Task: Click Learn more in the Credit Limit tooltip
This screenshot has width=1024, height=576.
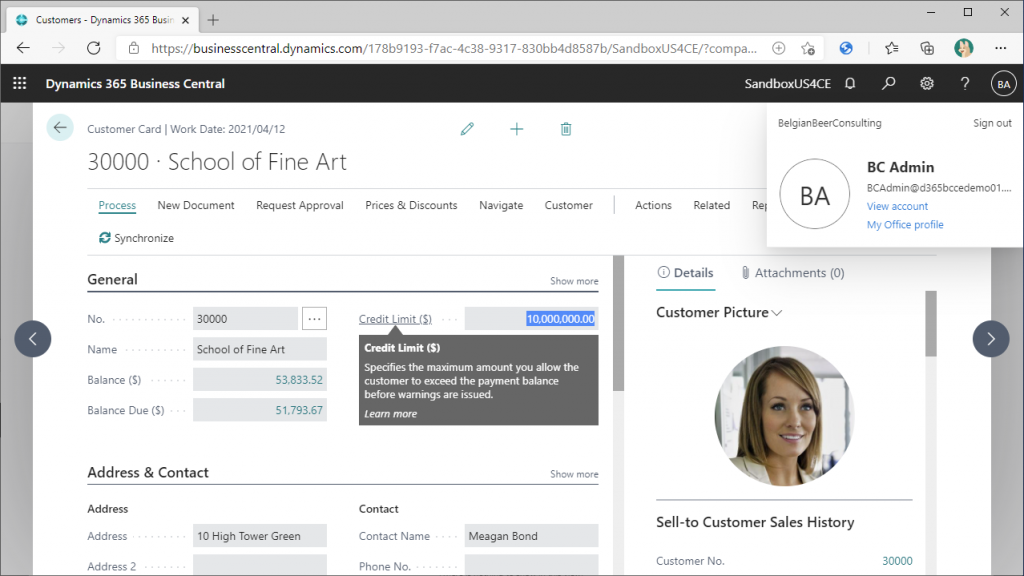Action: tap(391, 413)
